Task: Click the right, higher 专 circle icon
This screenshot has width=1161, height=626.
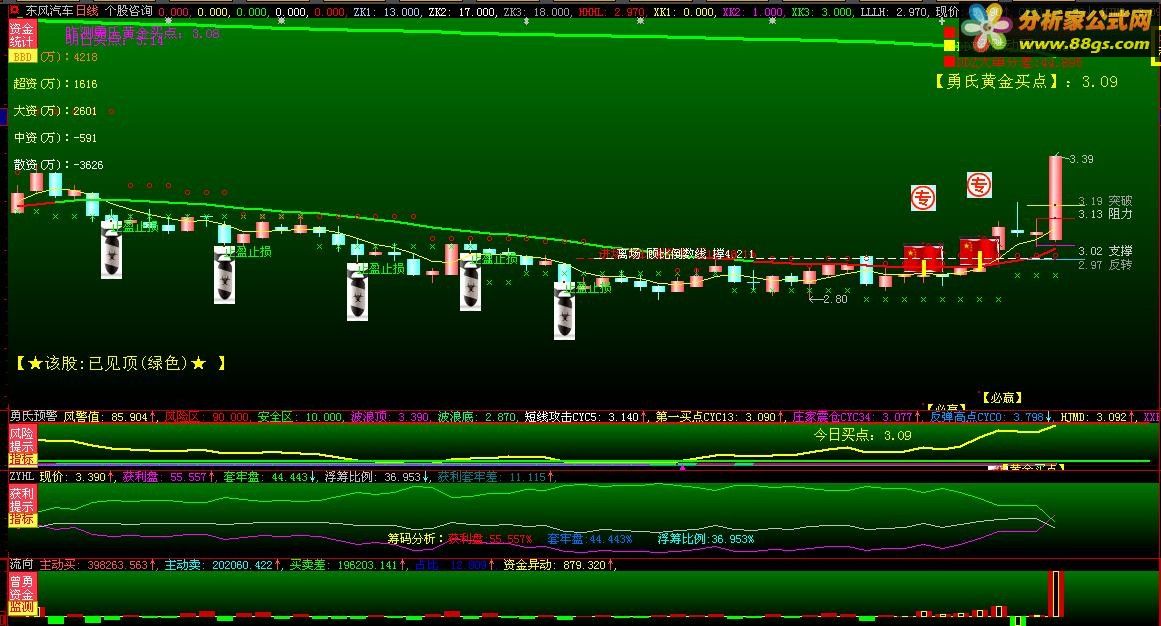Action: [979, 184]
